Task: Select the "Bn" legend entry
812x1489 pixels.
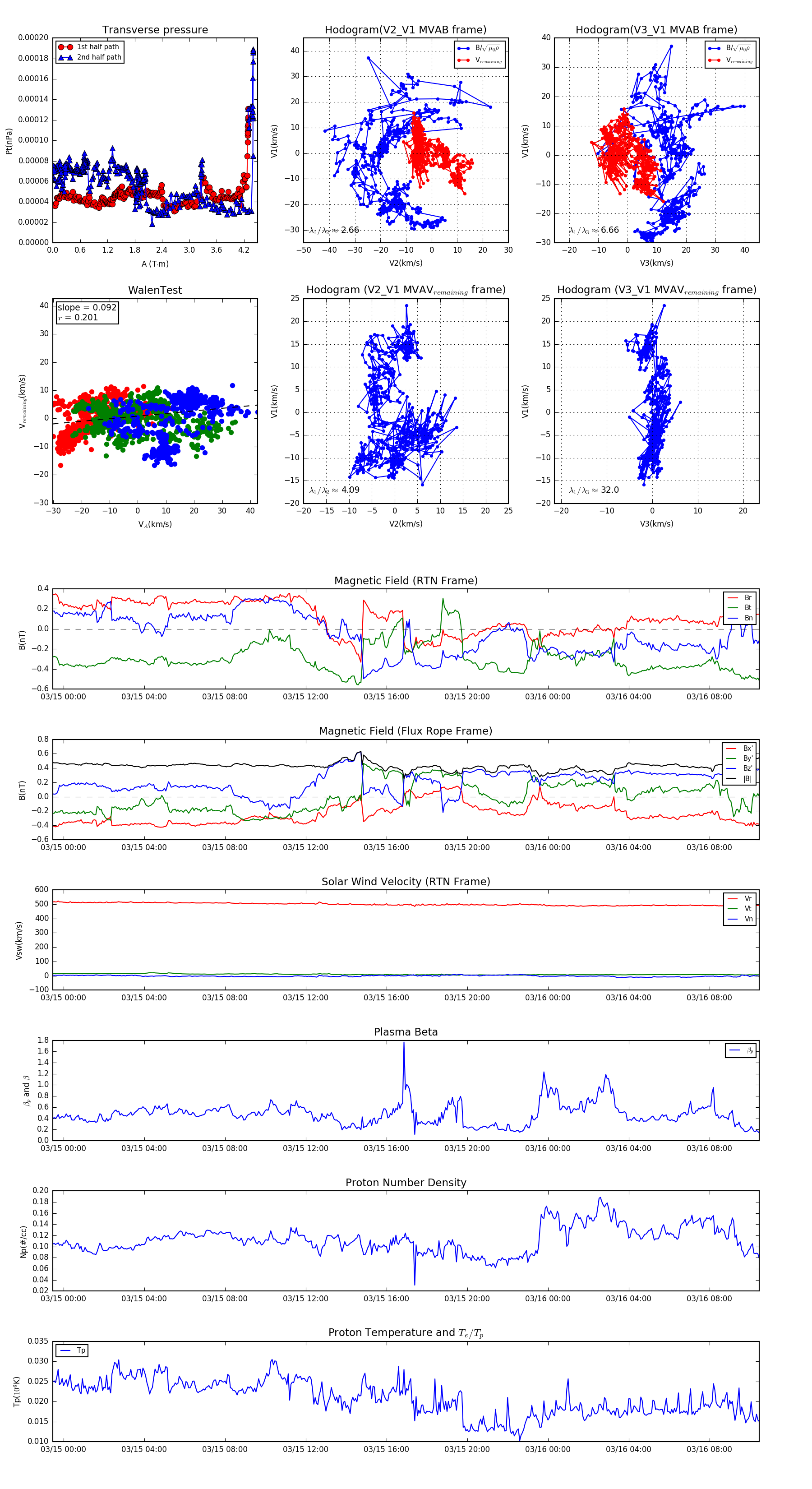Action: 740,618
